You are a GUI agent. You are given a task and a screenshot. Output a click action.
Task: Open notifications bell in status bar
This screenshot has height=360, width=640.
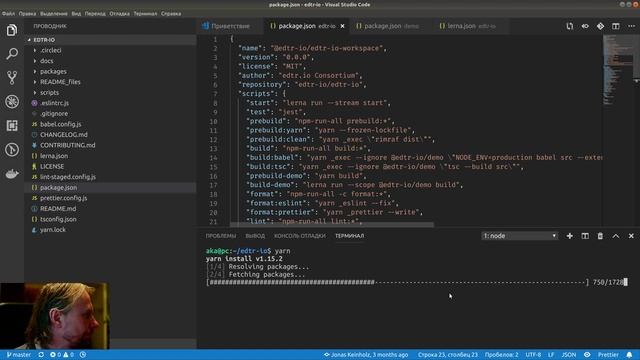click(x=629, y=355)
